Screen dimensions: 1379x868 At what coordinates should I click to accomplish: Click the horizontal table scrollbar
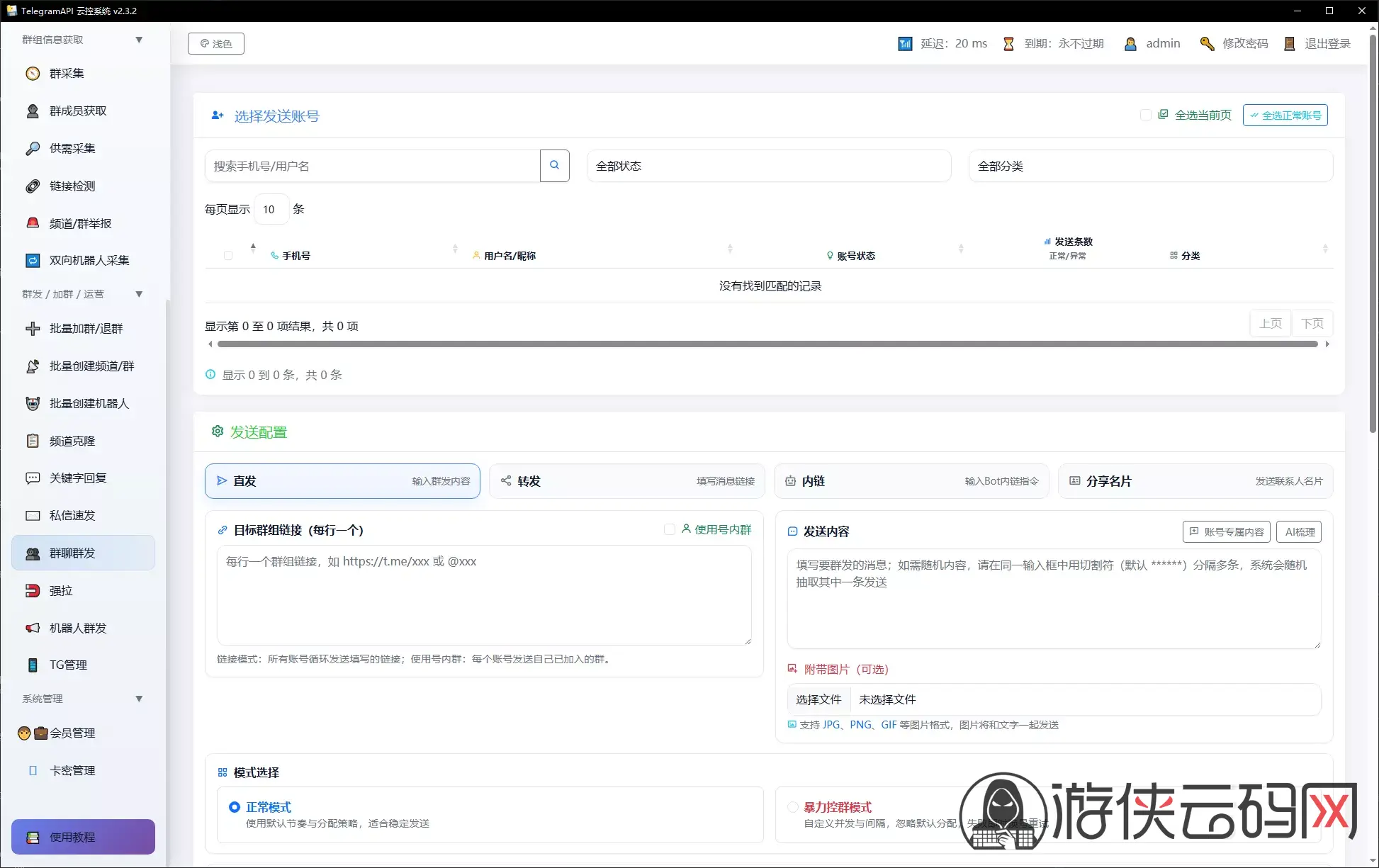[x=767, y=344]
